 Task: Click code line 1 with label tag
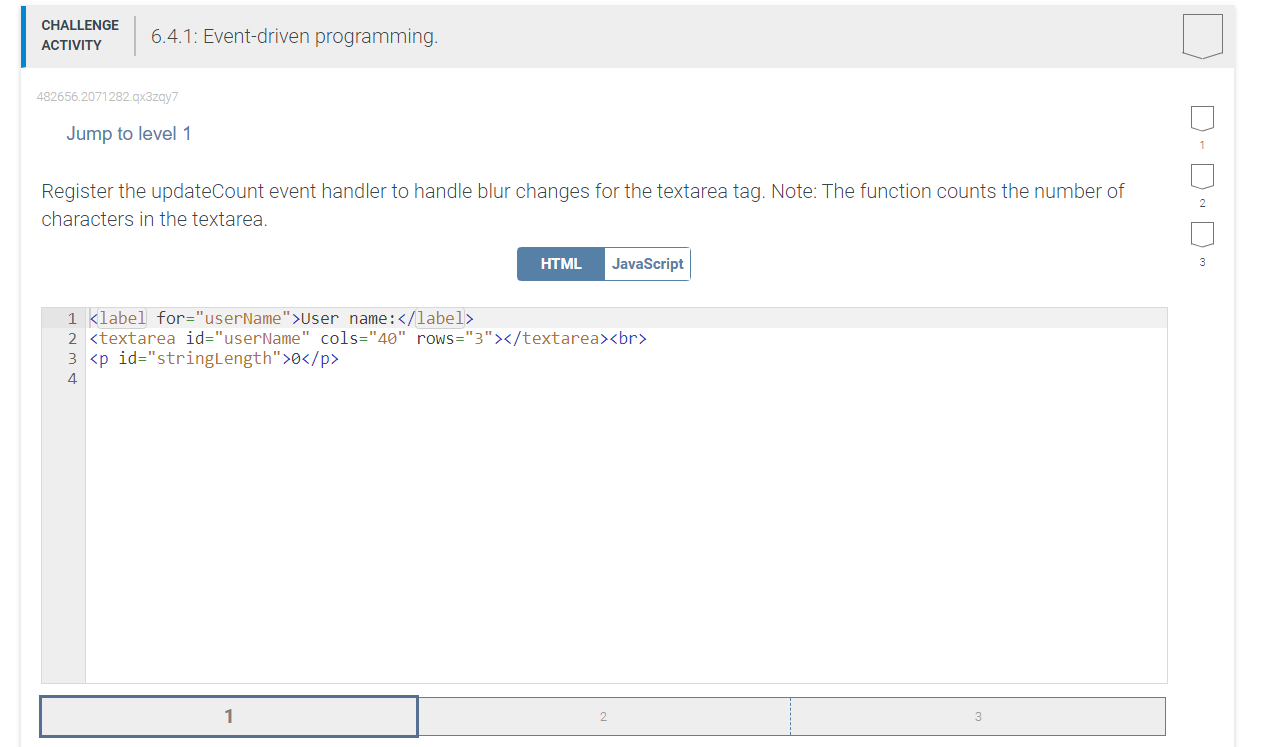point(281,319)
